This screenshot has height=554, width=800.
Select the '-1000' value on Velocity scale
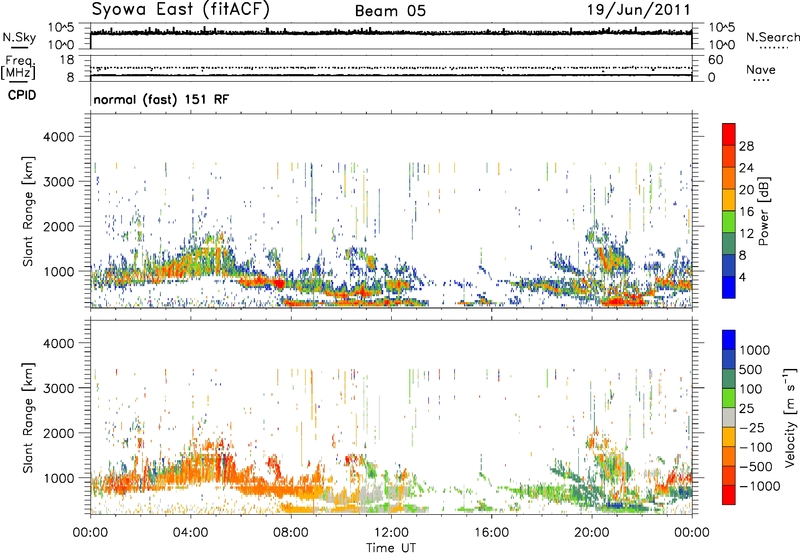760,486
